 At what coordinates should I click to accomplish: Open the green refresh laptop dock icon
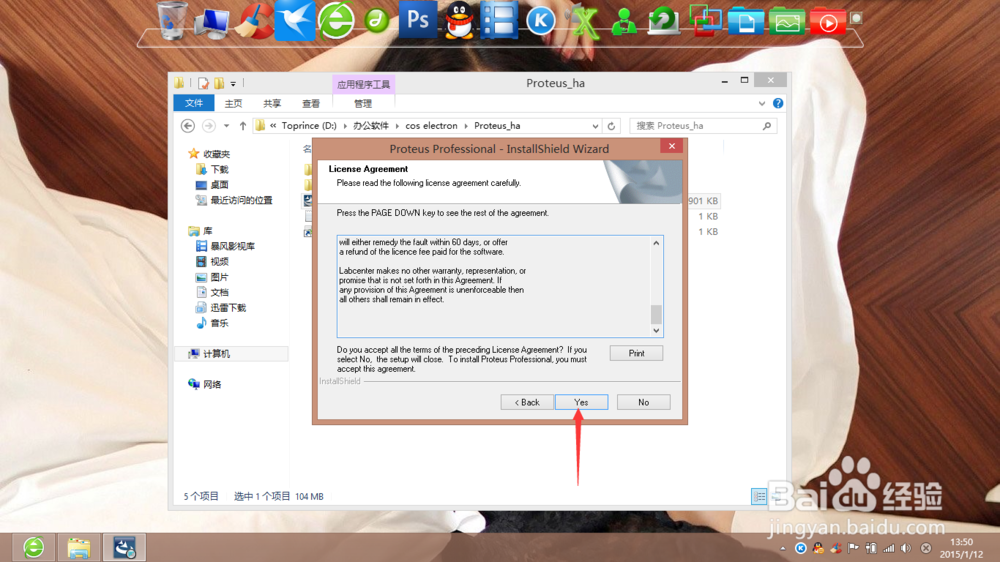tap(664, 20)
